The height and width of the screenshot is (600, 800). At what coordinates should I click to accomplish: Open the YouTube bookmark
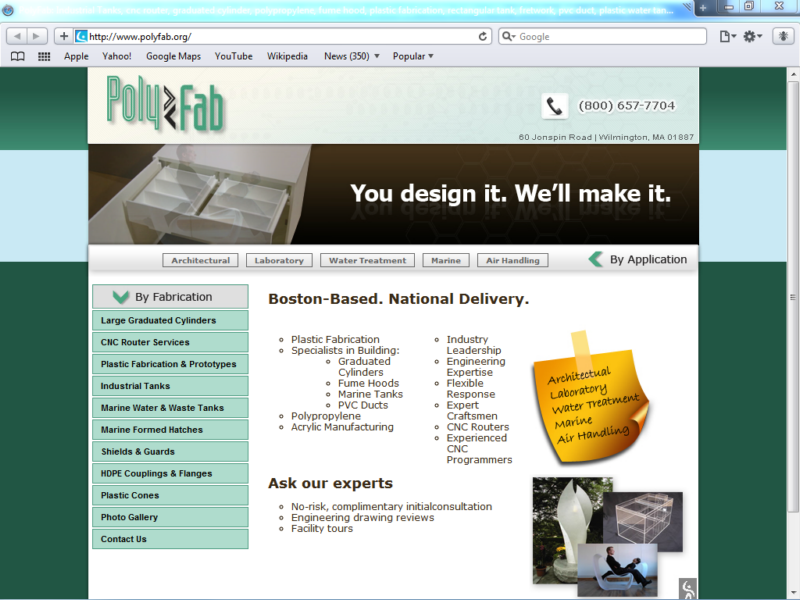[x=234, y=56]
